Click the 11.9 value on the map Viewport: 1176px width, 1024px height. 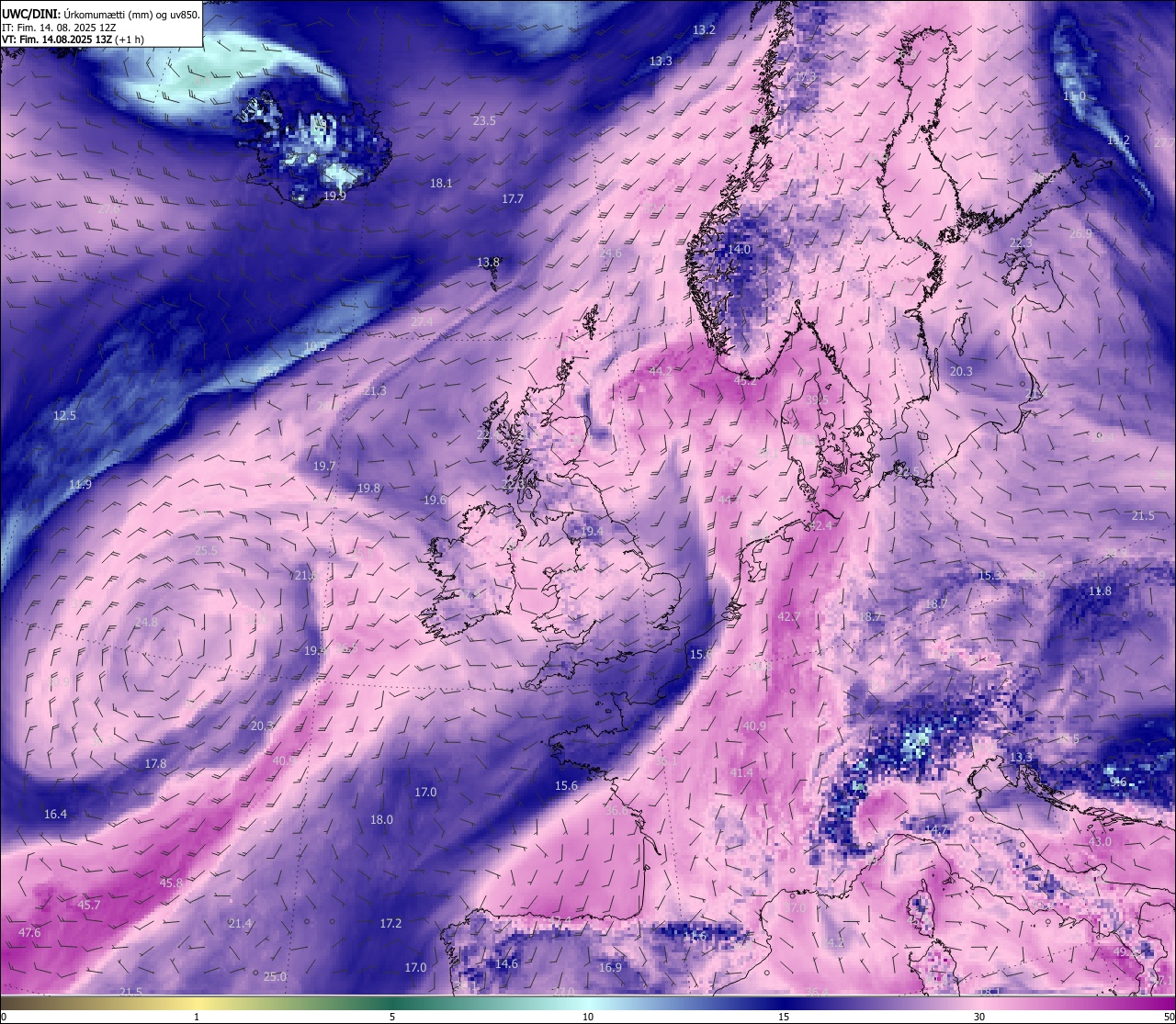(80, 485)
